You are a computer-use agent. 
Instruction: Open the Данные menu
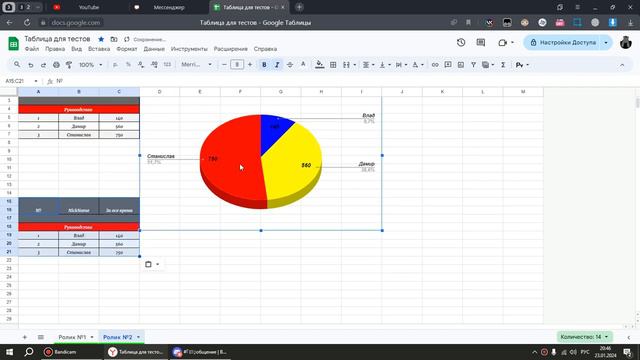click(154, 49)
